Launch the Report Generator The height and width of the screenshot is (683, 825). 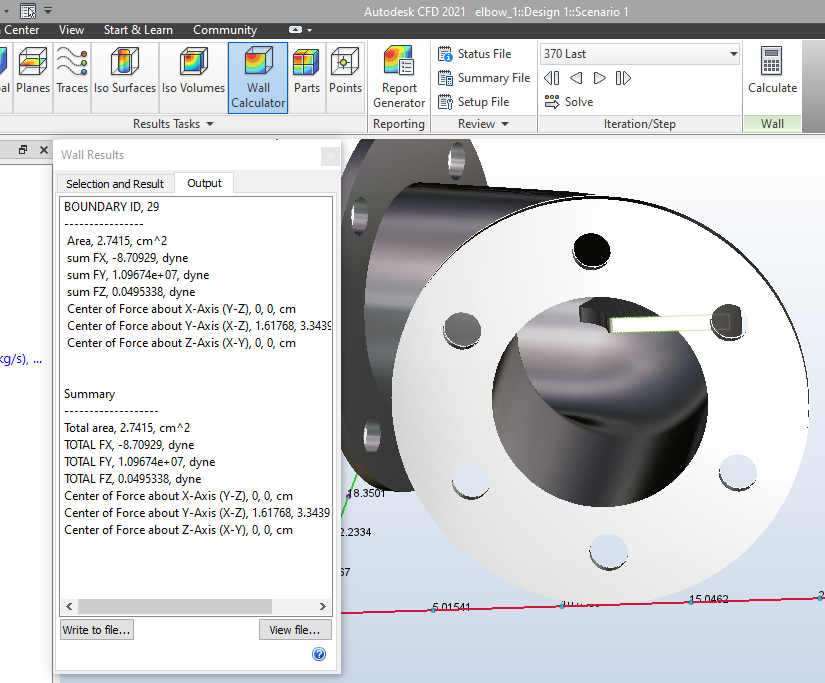click(399, 77)
